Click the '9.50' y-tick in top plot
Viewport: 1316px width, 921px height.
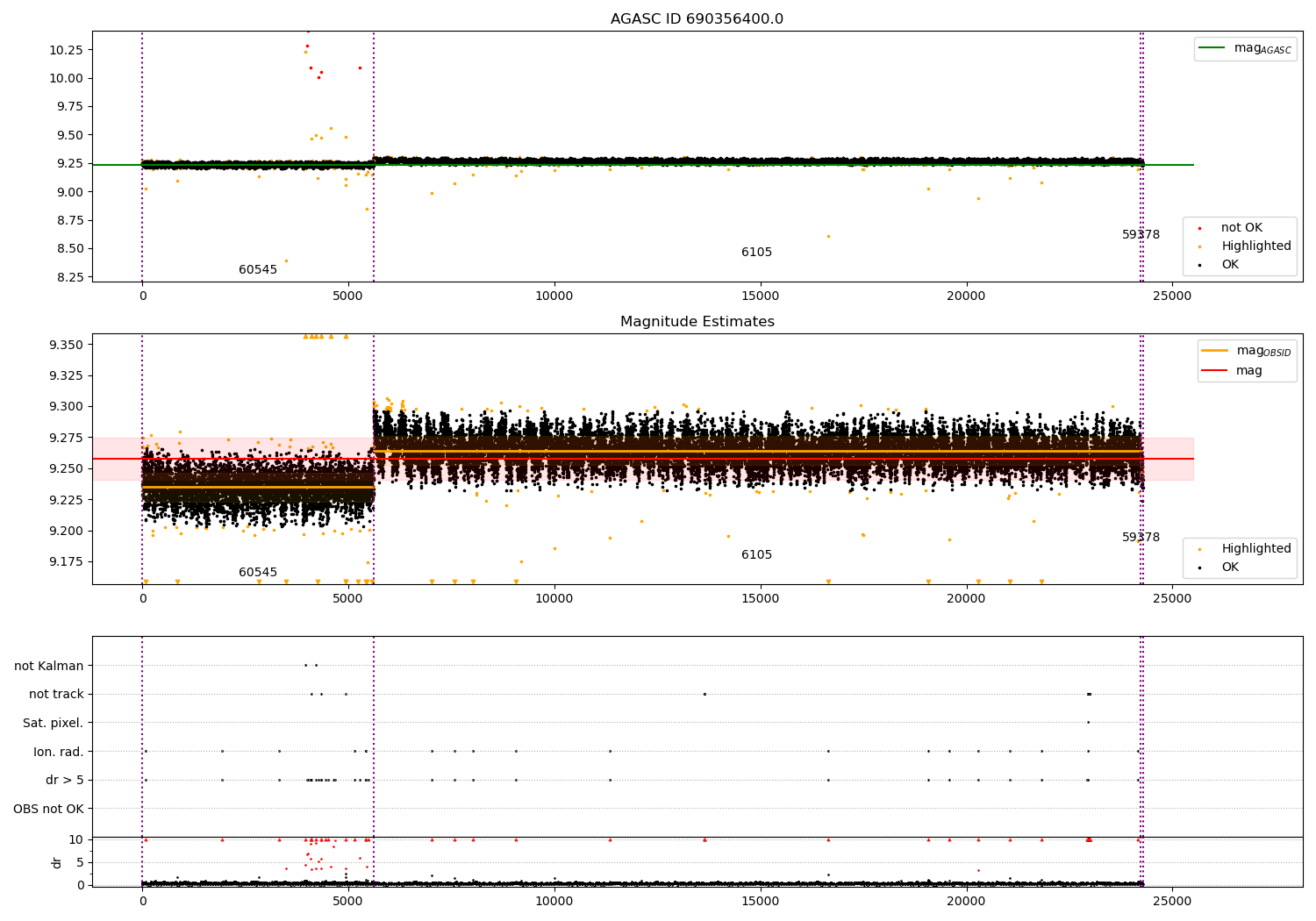(70, 135)
